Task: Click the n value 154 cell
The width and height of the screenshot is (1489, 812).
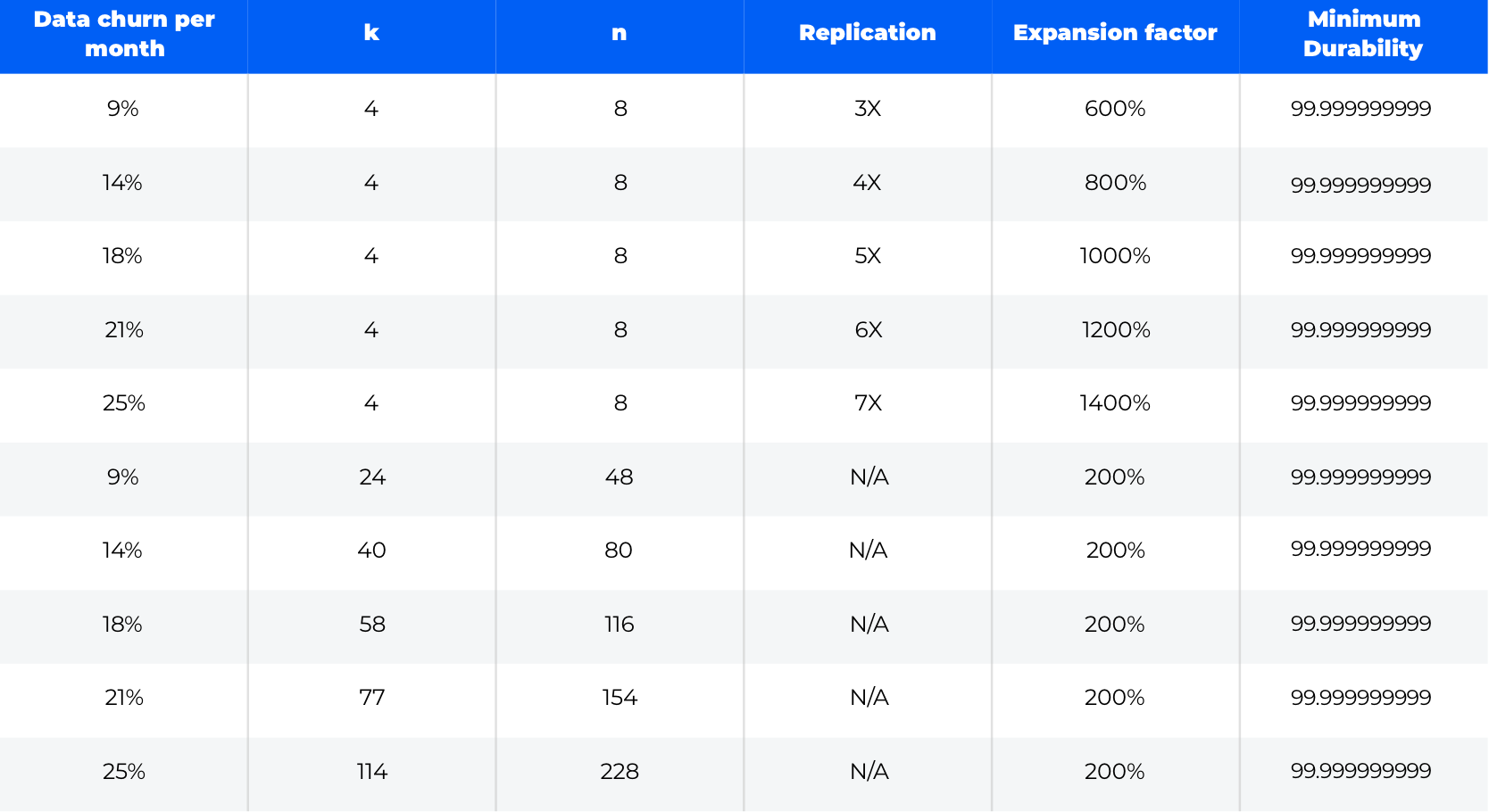Action: click(620, 698)
